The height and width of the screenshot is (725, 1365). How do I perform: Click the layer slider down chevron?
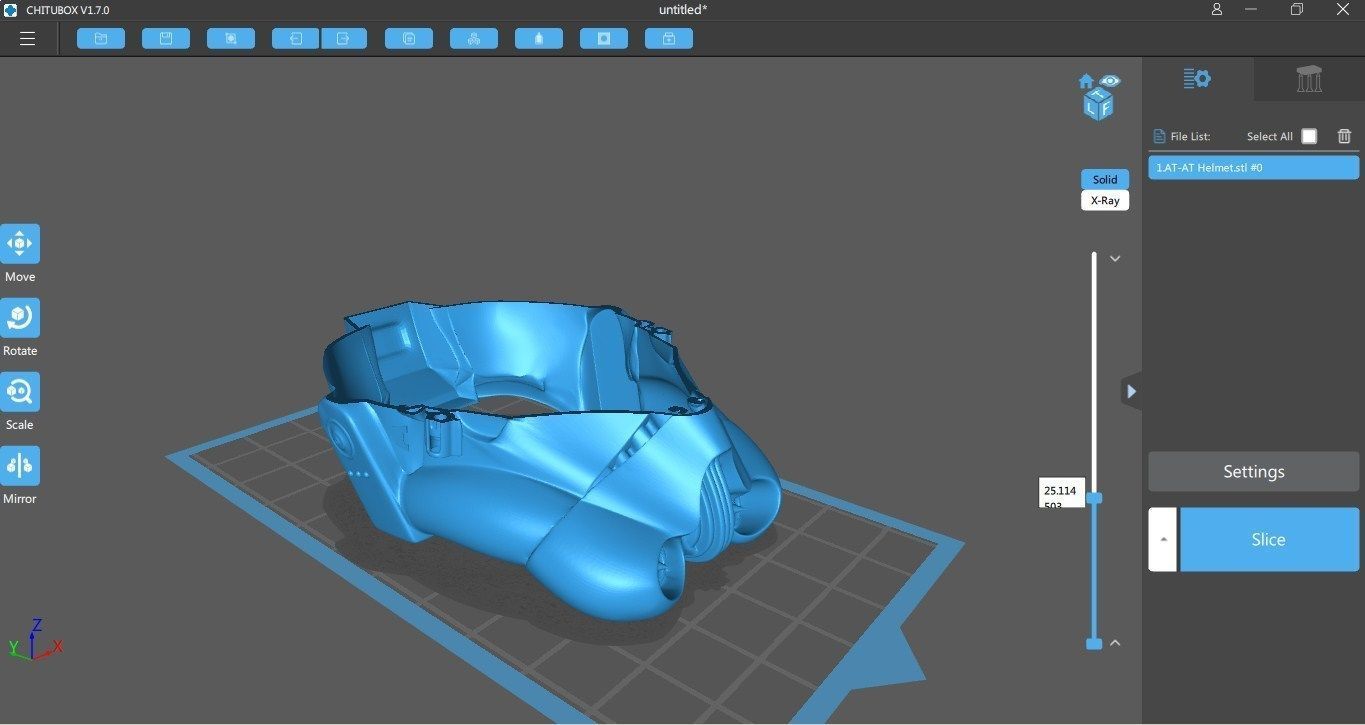click(x=1115, y=258)
